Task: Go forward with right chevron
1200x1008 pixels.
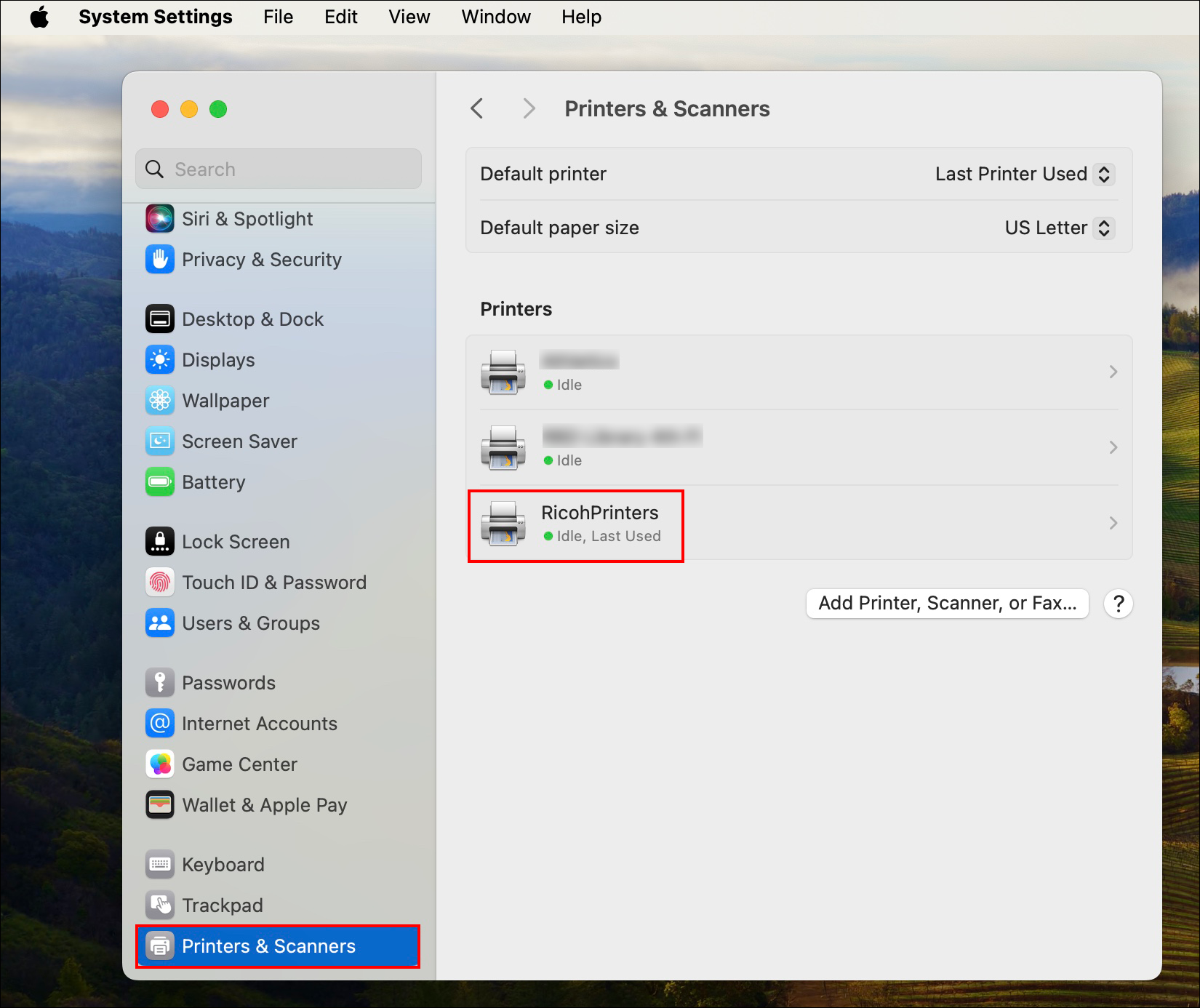Action: (529, 108)
